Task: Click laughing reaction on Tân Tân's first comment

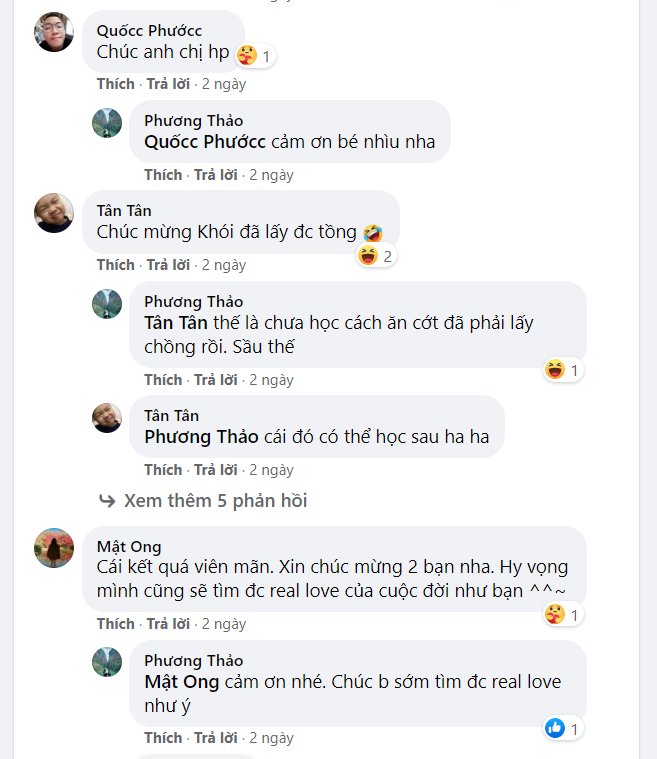Action: (x=368, y=256)
